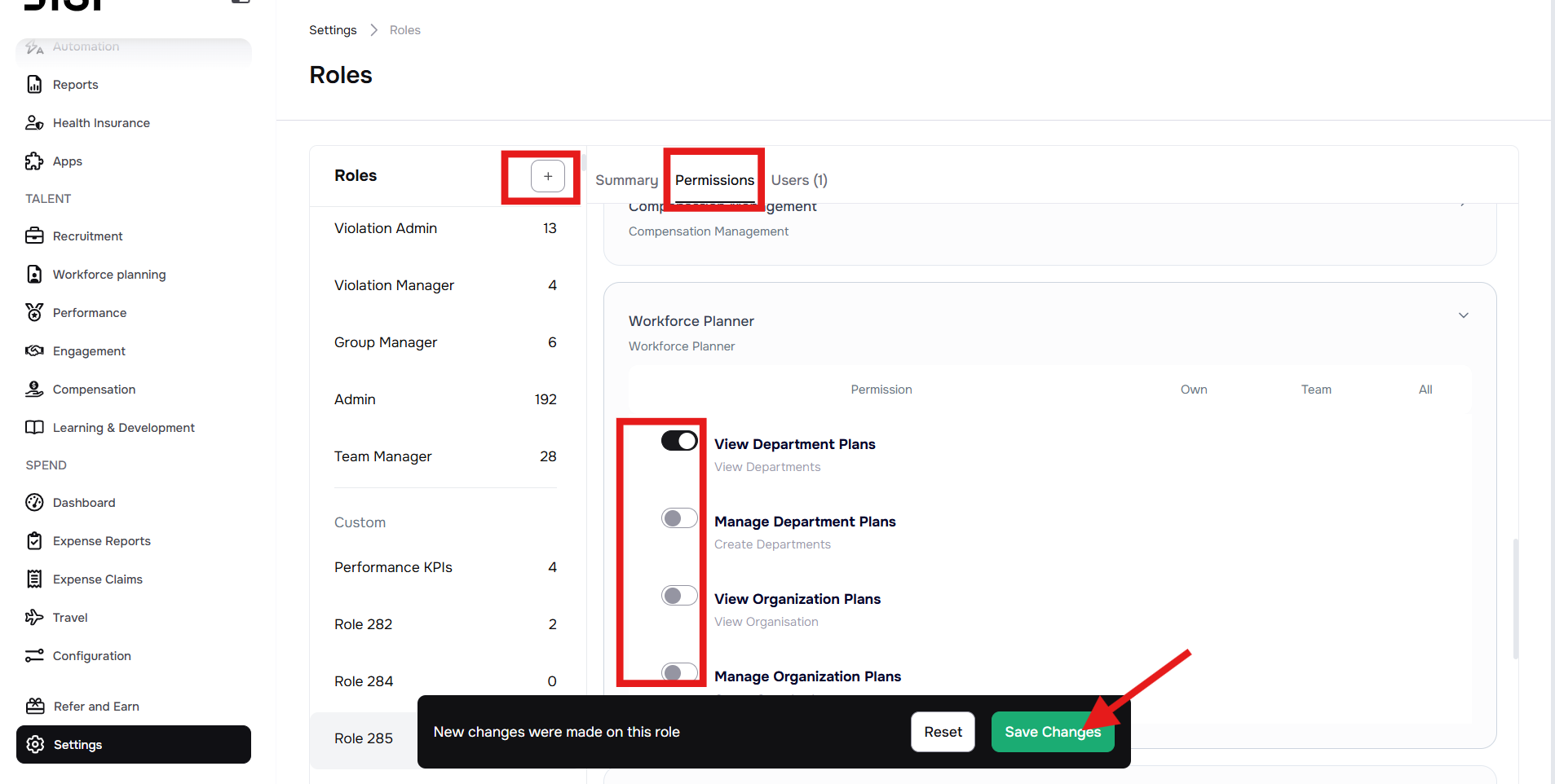Select the Team Manager role

point(383,456)
